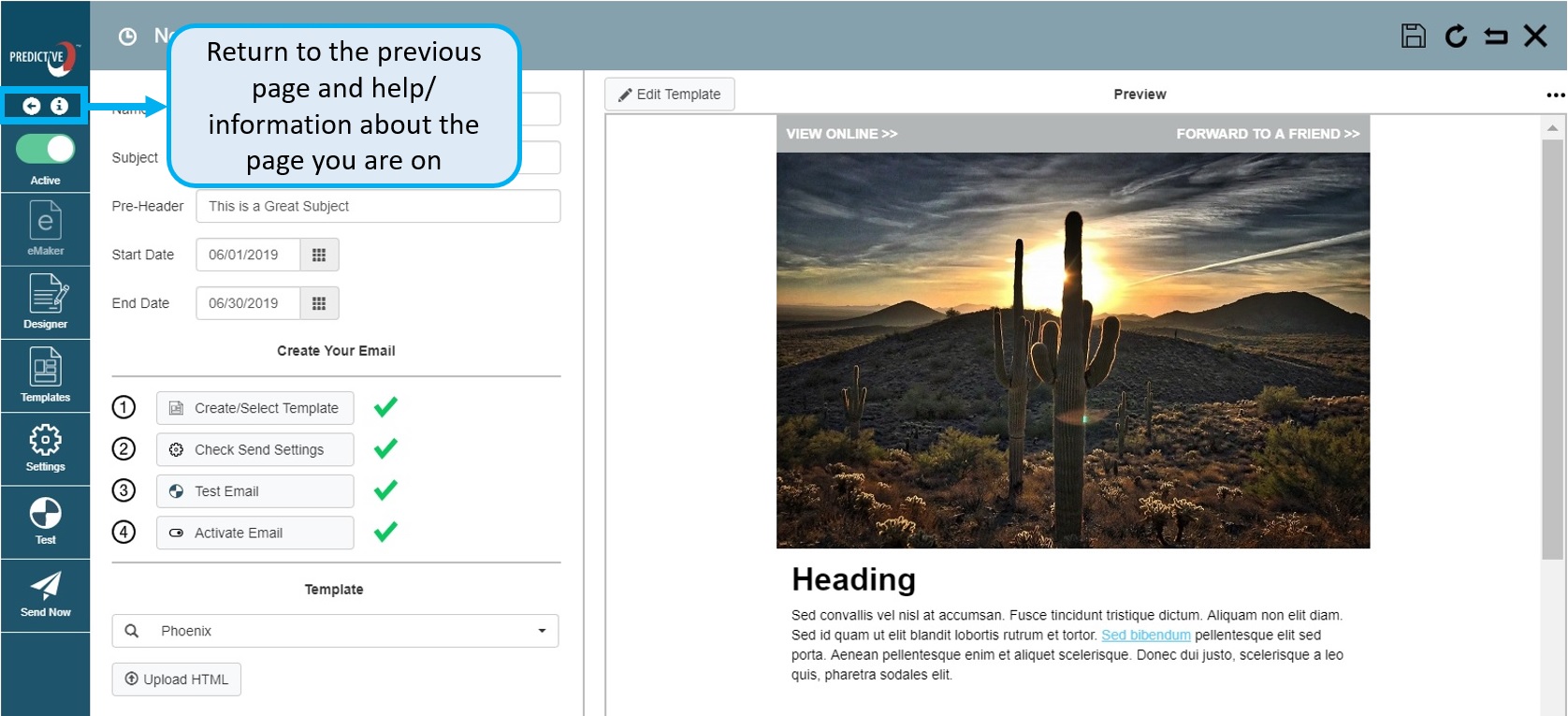Click the Edit Template button
Image resolution: width=1568 pixels, height=716 pixels.
click(x=669, y=95)
